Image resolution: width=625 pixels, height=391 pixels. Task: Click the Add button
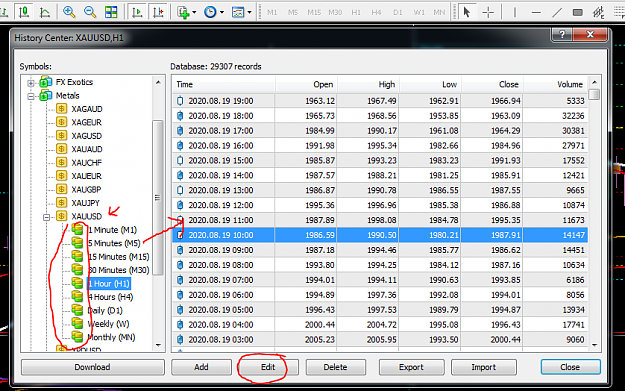point(201,367)
